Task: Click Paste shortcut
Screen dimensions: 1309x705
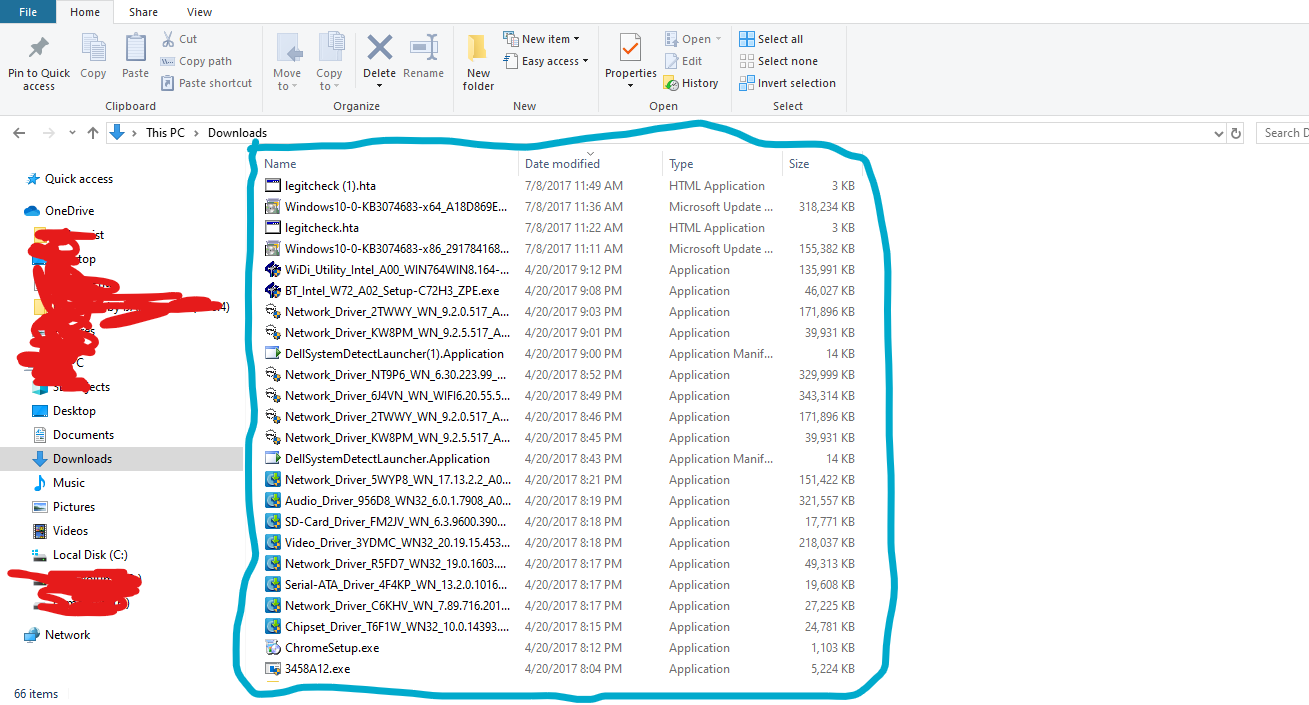Action: [x=206, y=83]
